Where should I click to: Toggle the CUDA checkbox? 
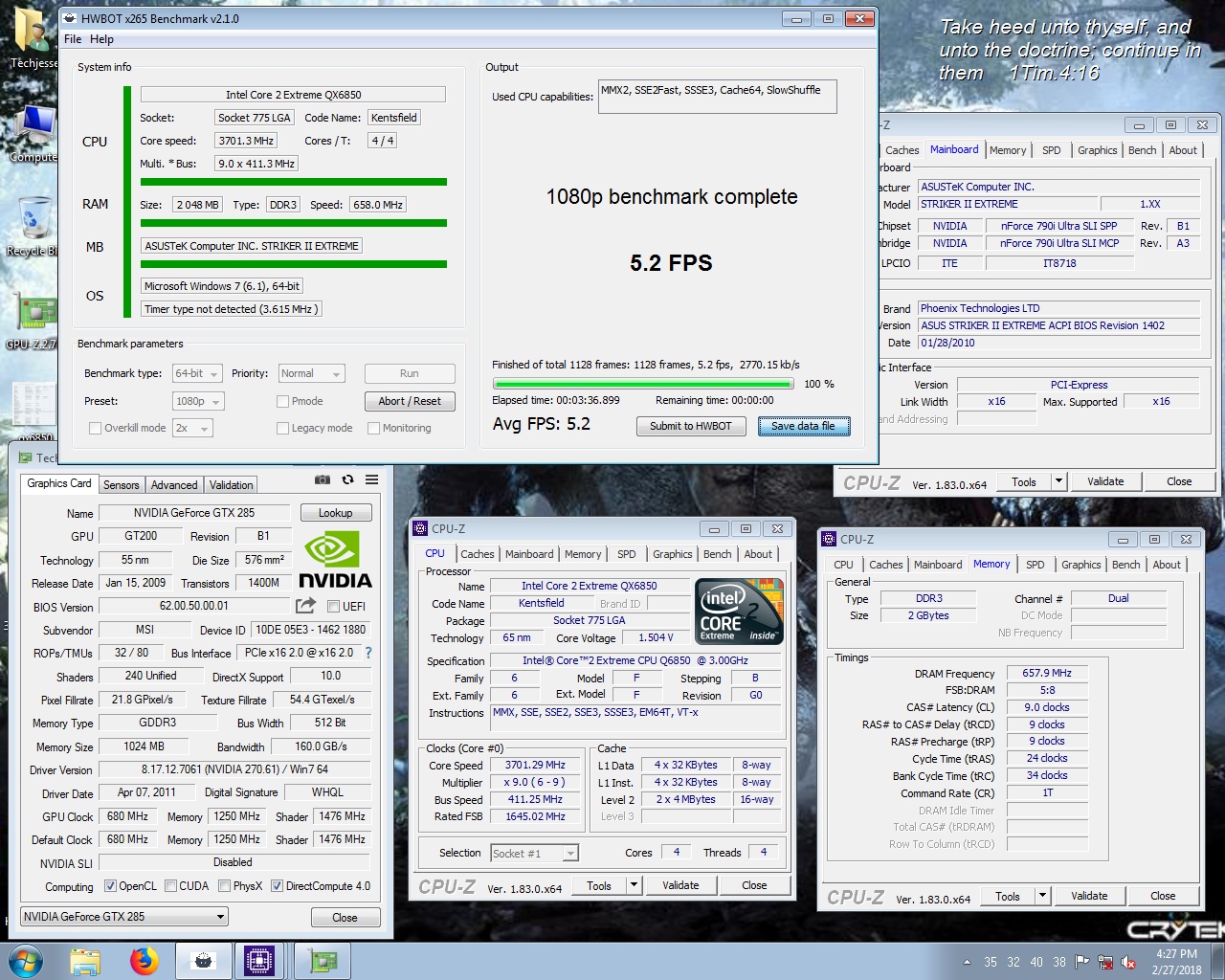coord(170,886)
